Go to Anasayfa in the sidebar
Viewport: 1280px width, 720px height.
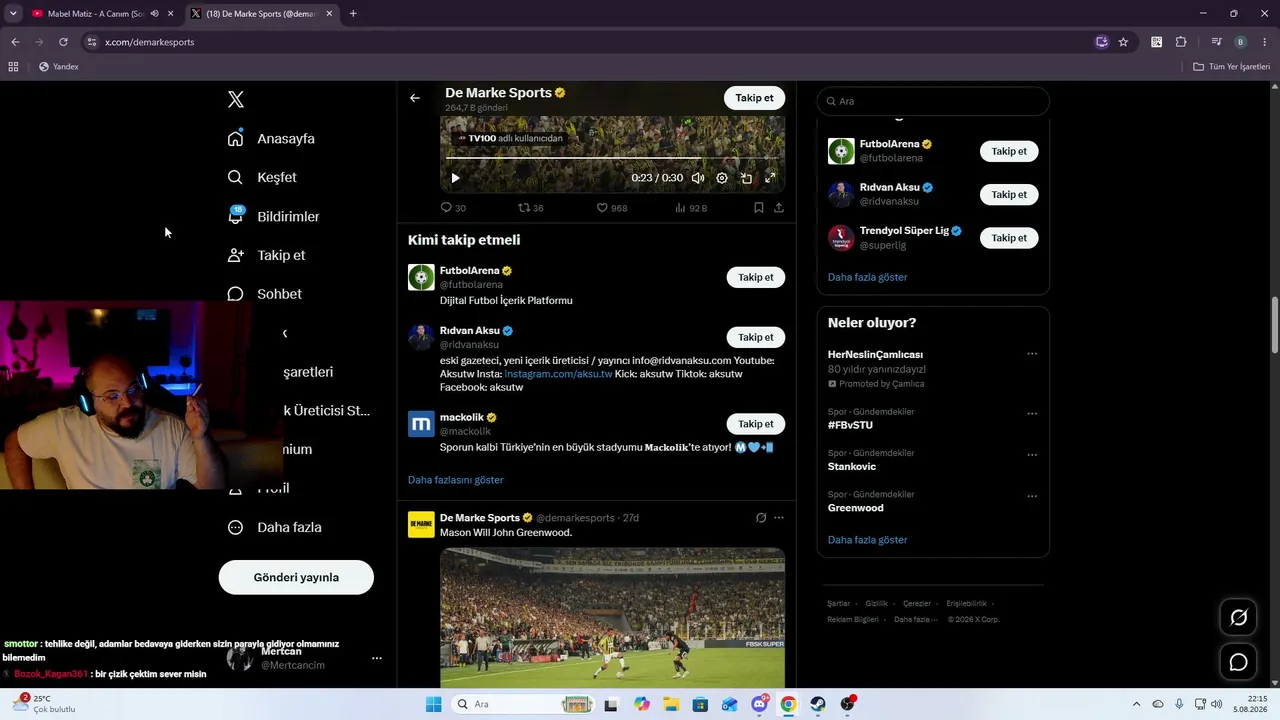(x=271, y=138)
